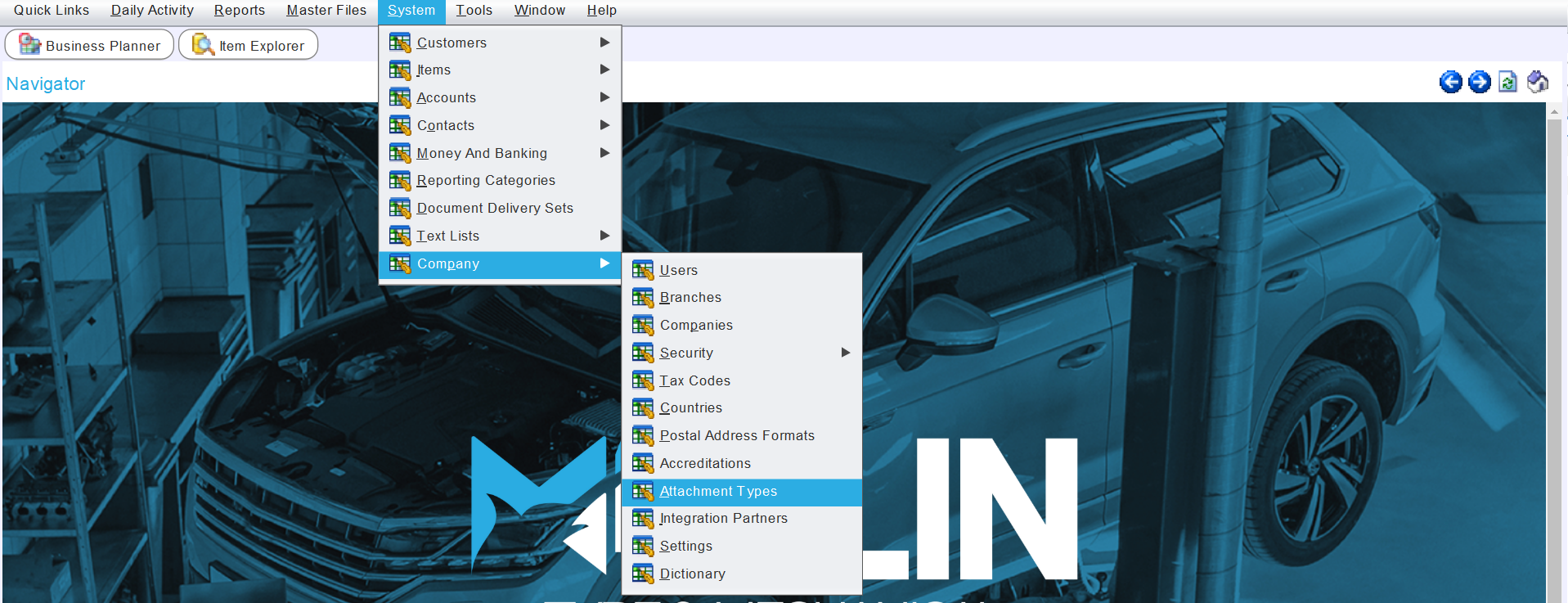Click the icon beside Tax Codes entry
The height and width of the screenshot is (603, 1568).
click(643, 380)
